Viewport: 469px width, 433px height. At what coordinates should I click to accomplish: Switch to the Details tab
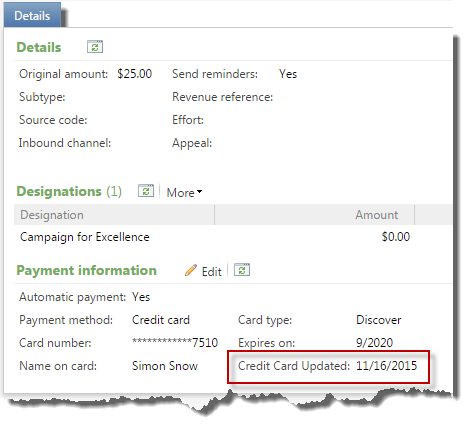(x=32, y=15)
